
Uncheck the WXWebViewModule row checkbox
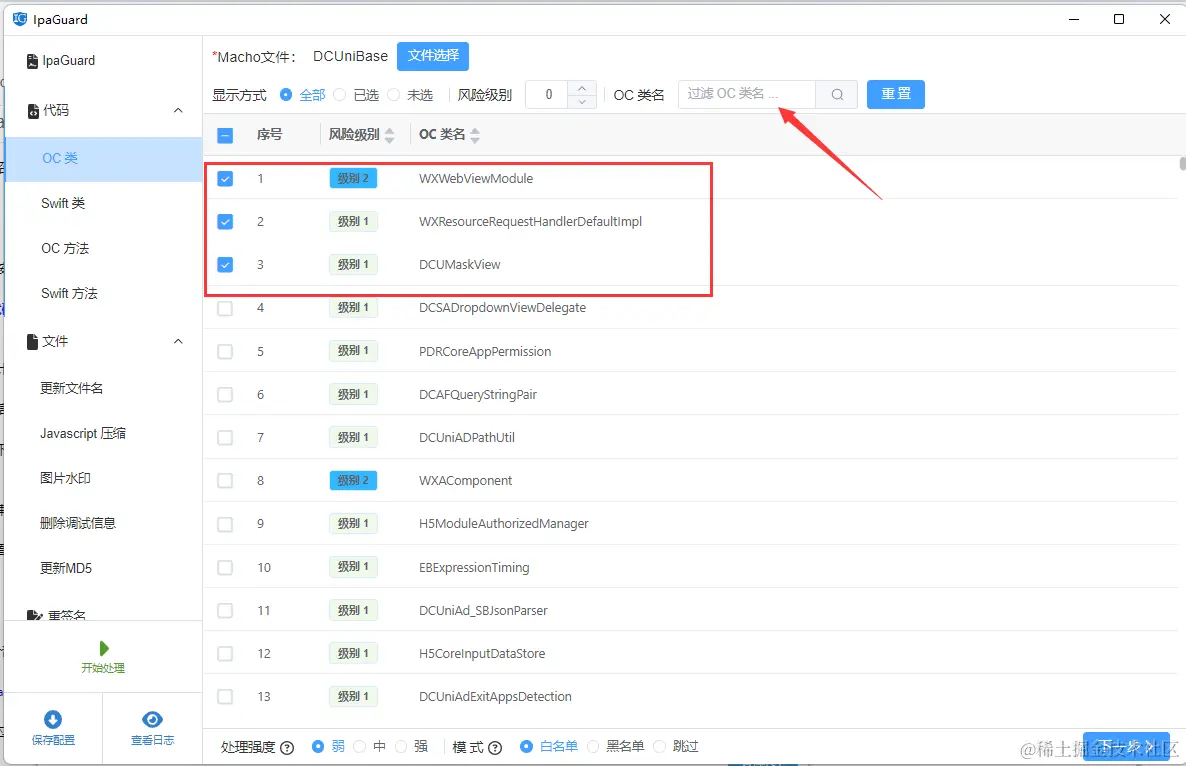pos(225,178)
